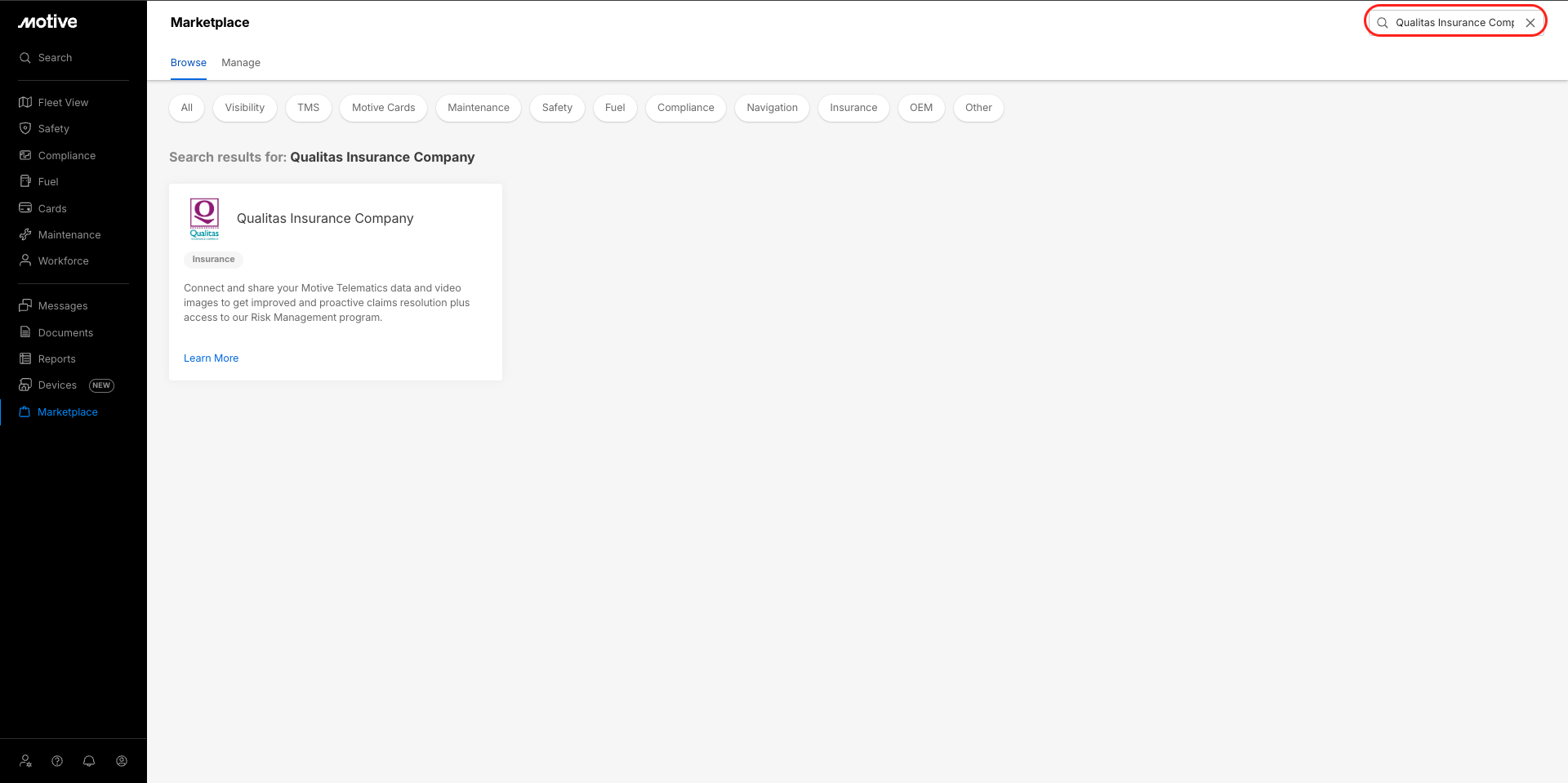1568x783 pixels.
Task: Go to Documents in the sidebar
Action: tap(56, 332)
